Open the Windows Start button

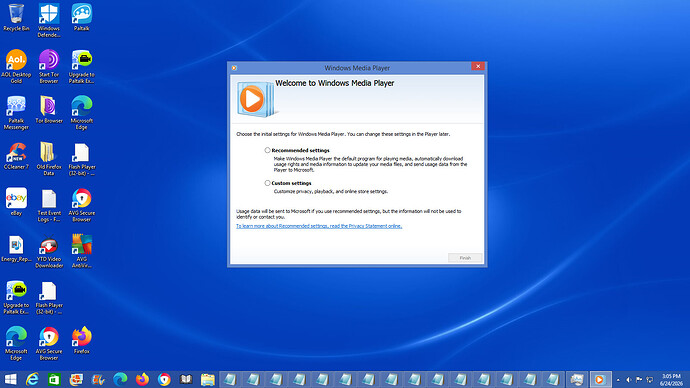pos(10,379)
